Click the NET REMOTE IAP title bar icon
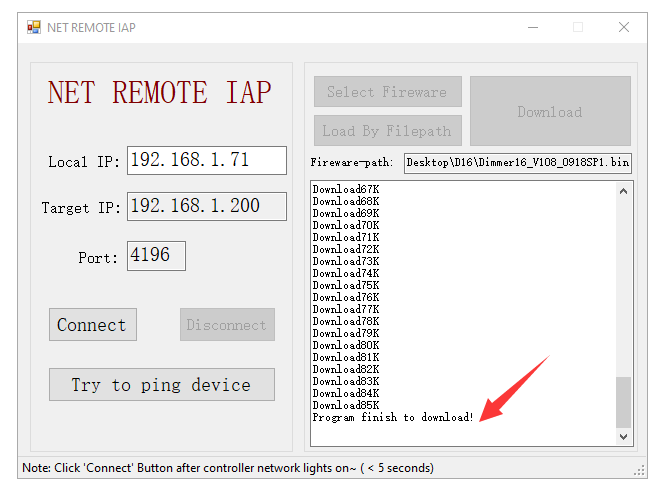Screen dimensions: 660x493 point(34,27)
